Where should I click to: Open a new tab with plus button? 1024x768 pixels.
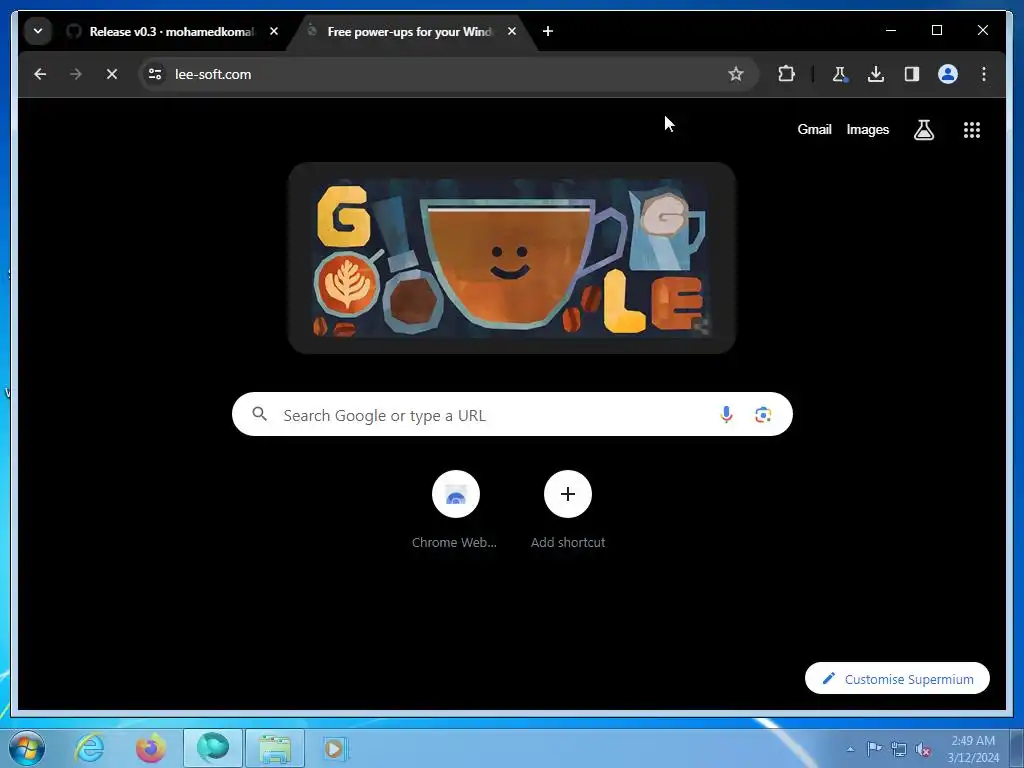[x=548, y=31]
